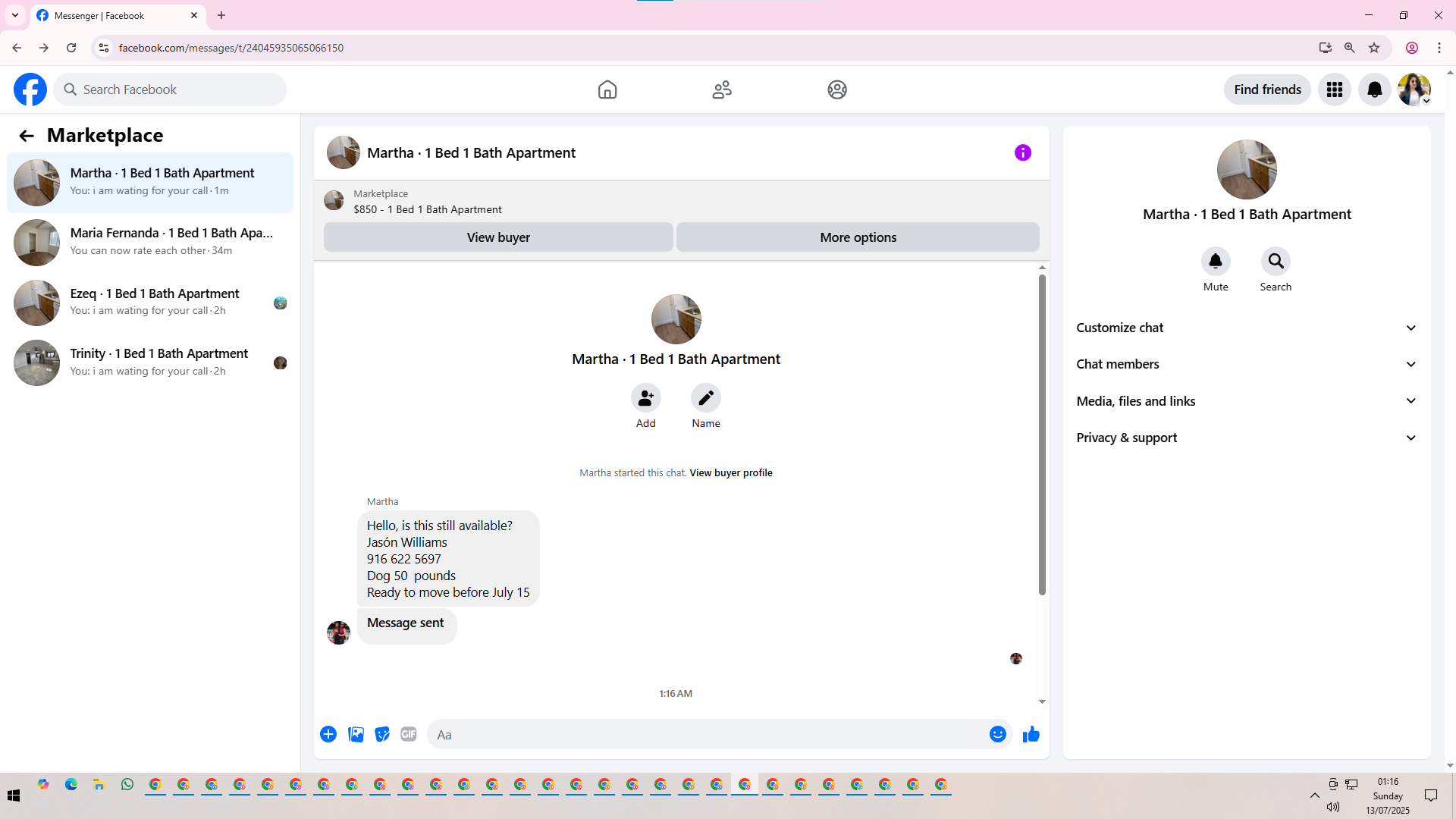Mute this conversation with bell icon
The image size is (1456, 819).
(x=1215, y=262)
